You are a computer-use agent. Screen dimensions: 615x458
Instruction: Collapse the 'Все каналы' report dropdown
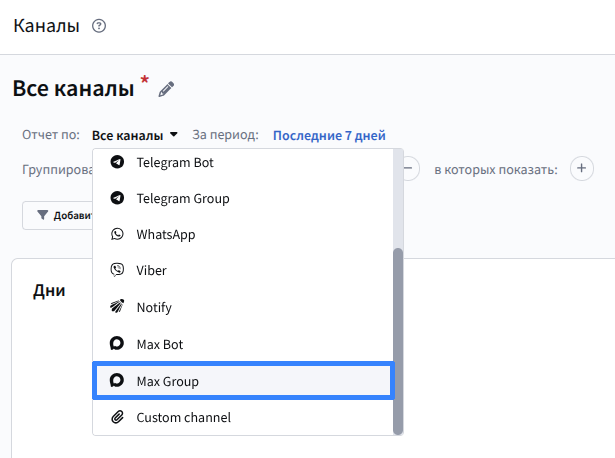(134, 135)
